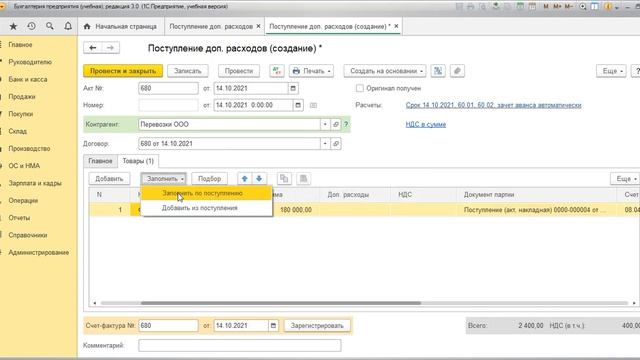Screen dimensions: 640x360
Task: Open Покупки section in sidebar
Action: pos(21,114)
